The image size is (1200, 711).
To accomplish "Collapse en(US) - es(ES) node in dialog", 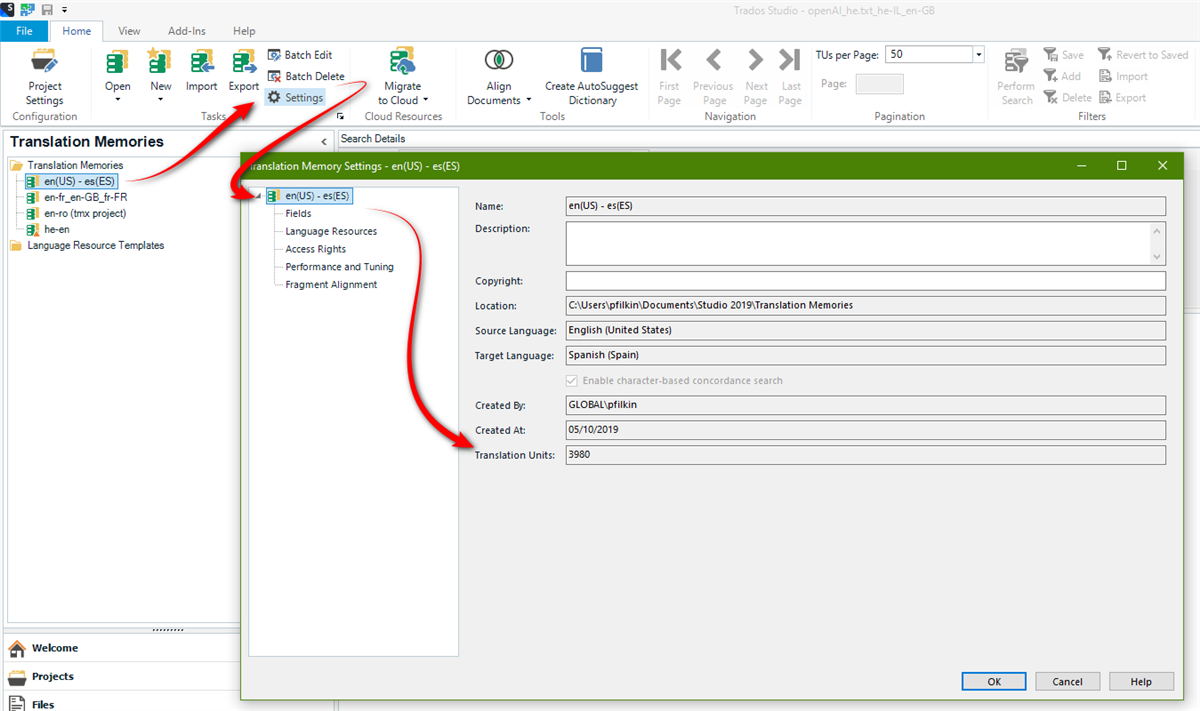I will click(257, 196).
